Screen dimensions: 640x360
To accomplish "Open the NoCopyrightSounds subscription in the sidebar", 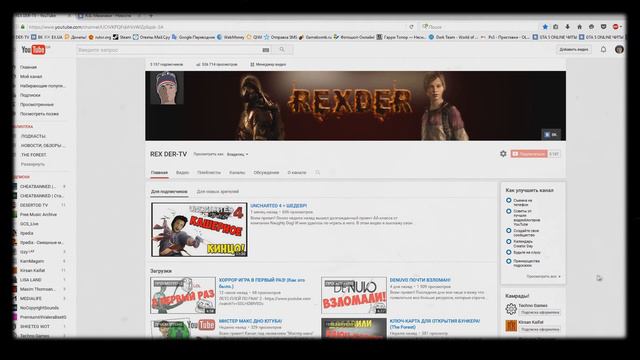I will [39, 308].
